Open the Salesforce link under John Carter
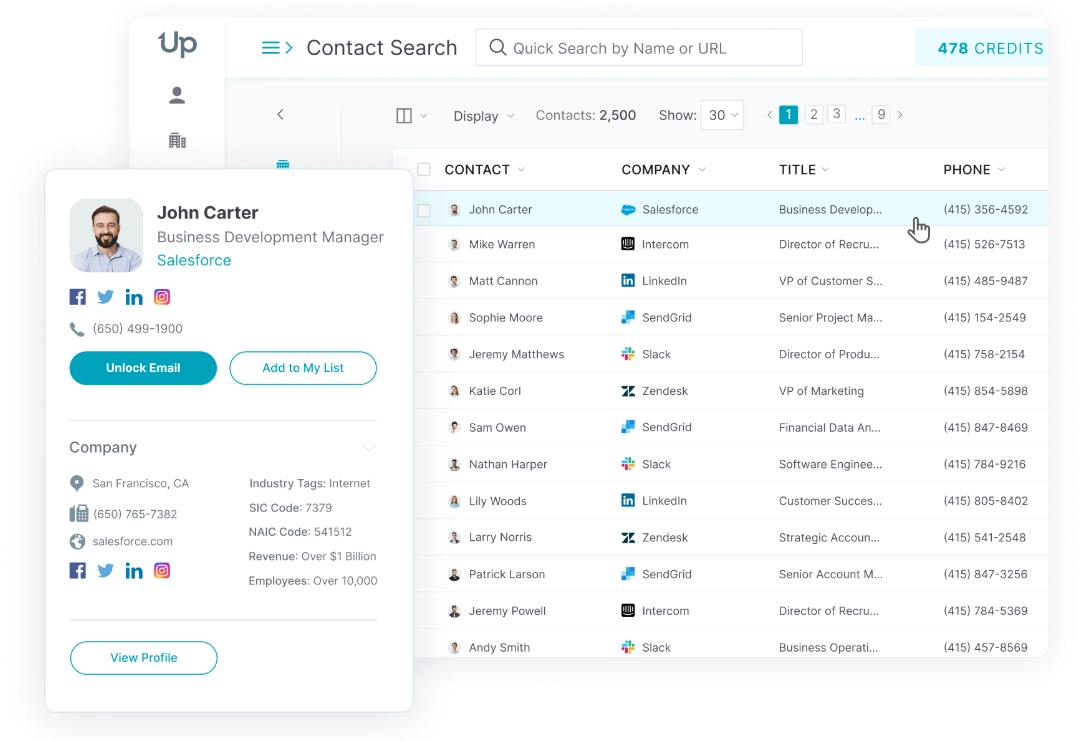The height and width of the screenshot is (741, 1085). click(194, 260)
